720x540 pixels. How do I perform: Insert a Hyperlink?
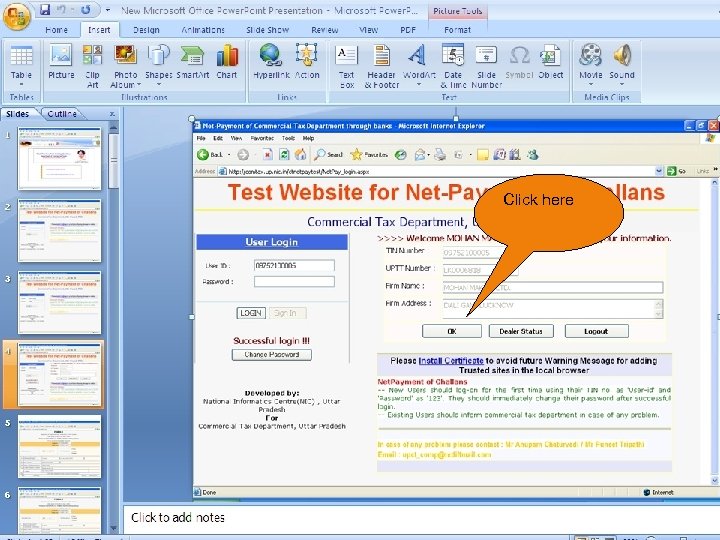[x=271, y=62]
